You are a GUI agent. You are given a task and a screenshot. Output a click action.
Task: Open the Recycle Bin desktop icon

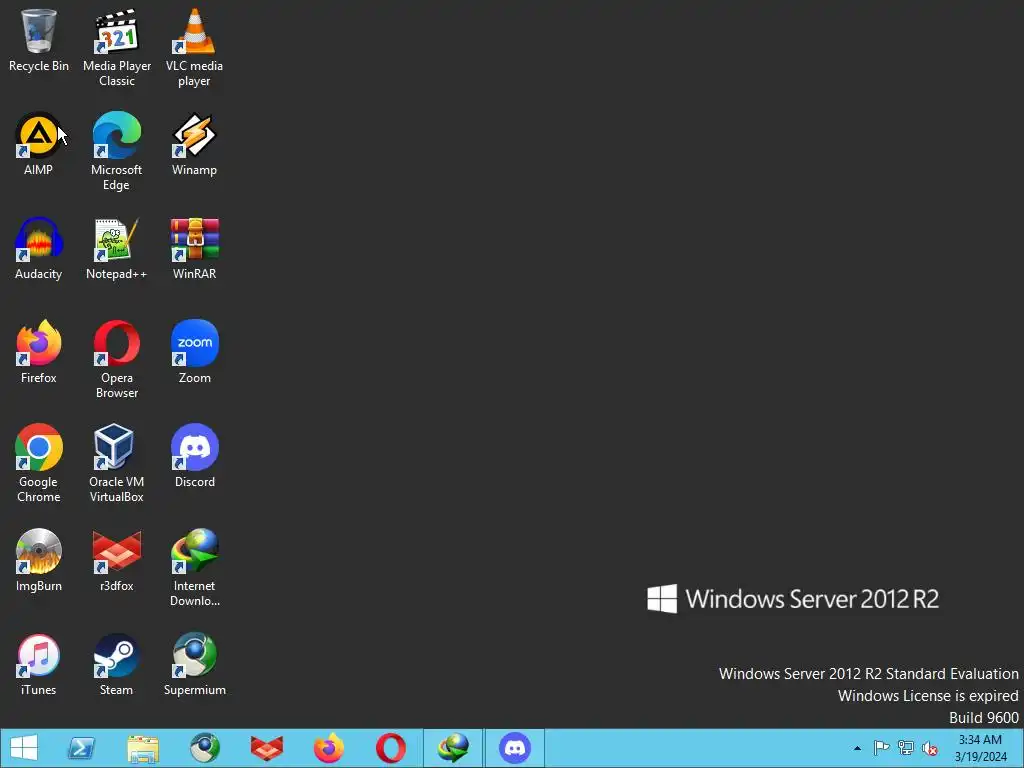[x=39, y=40]
